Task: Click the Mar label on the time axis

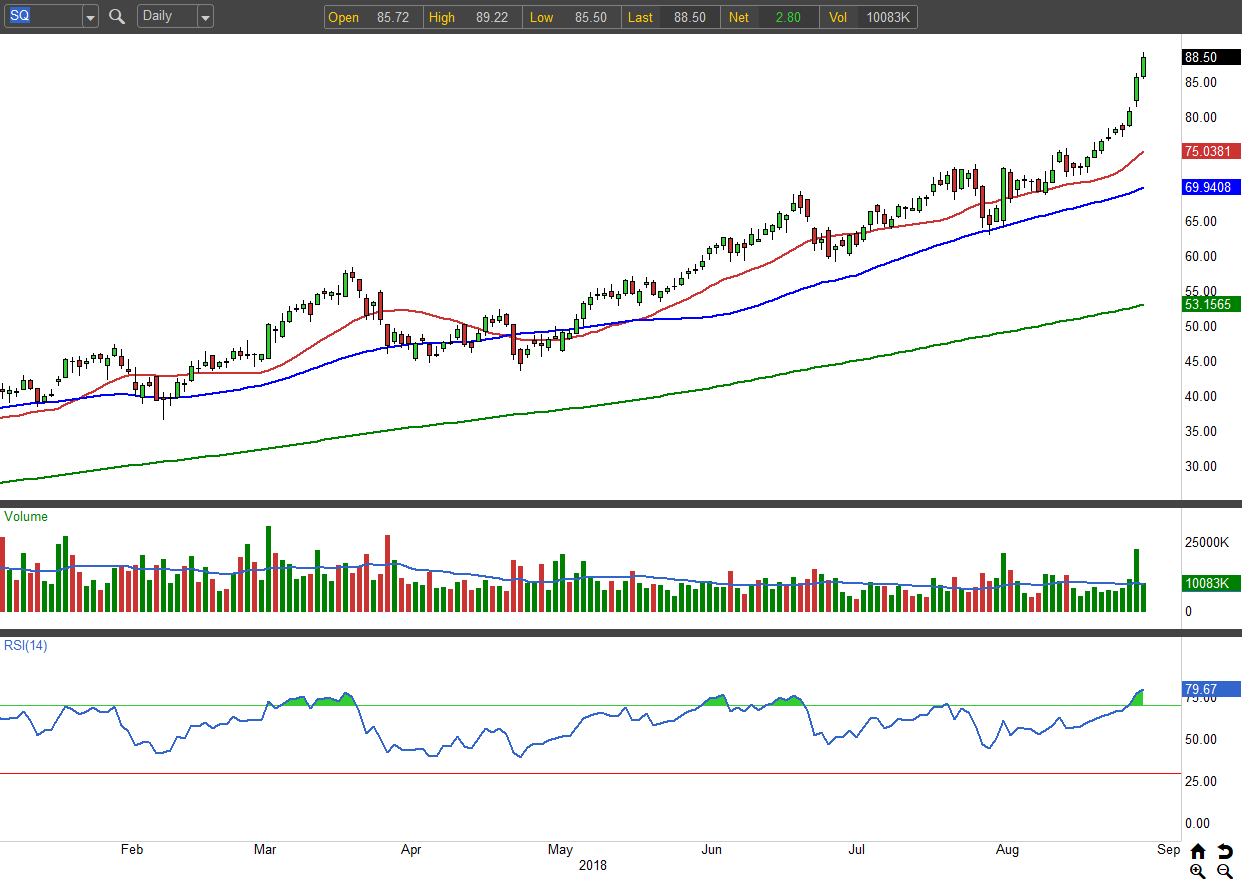Action: (x=265, y=850)
